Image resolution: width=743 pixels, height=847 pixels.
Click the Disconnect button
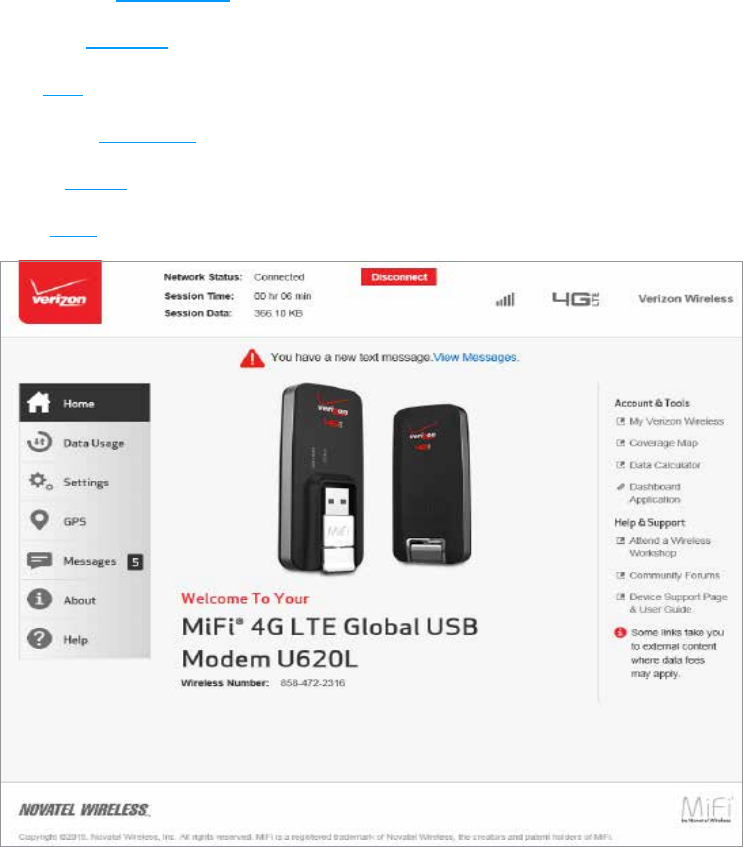(x=399, y=277)
